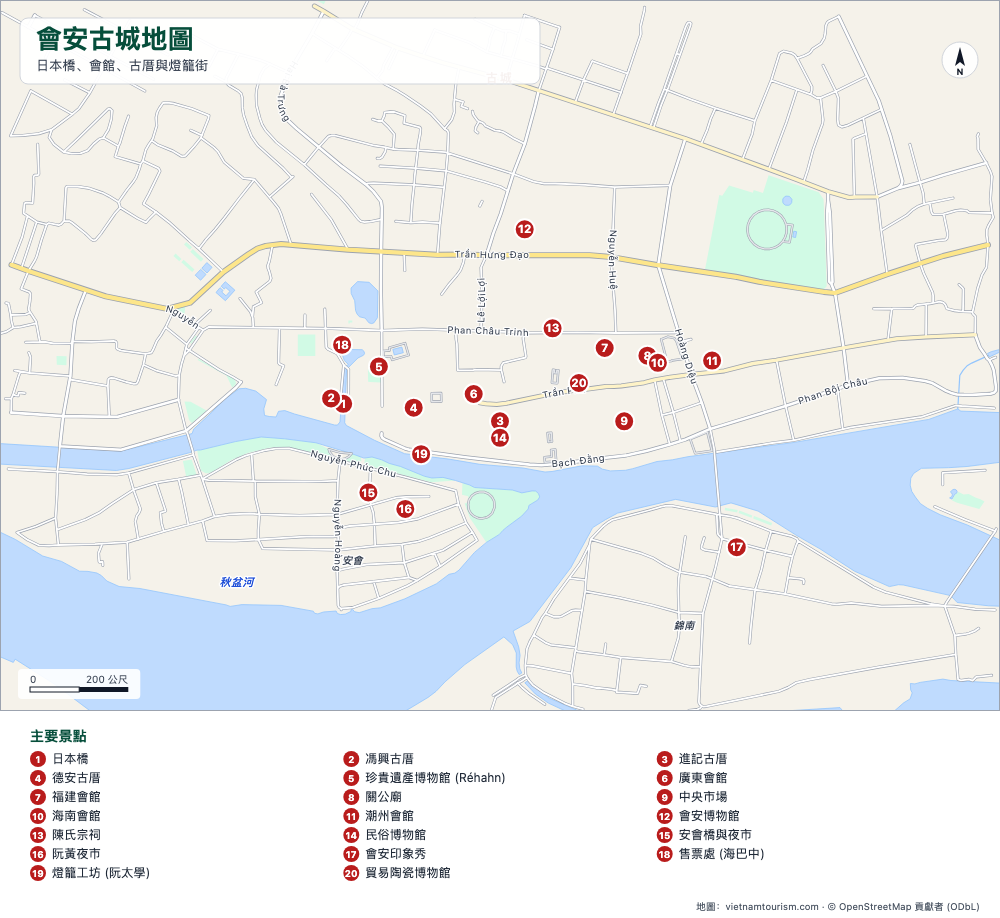Click the 主要景點 legend heading
1000x918 pixels.
pyautogui.click(x=59, y=736)
